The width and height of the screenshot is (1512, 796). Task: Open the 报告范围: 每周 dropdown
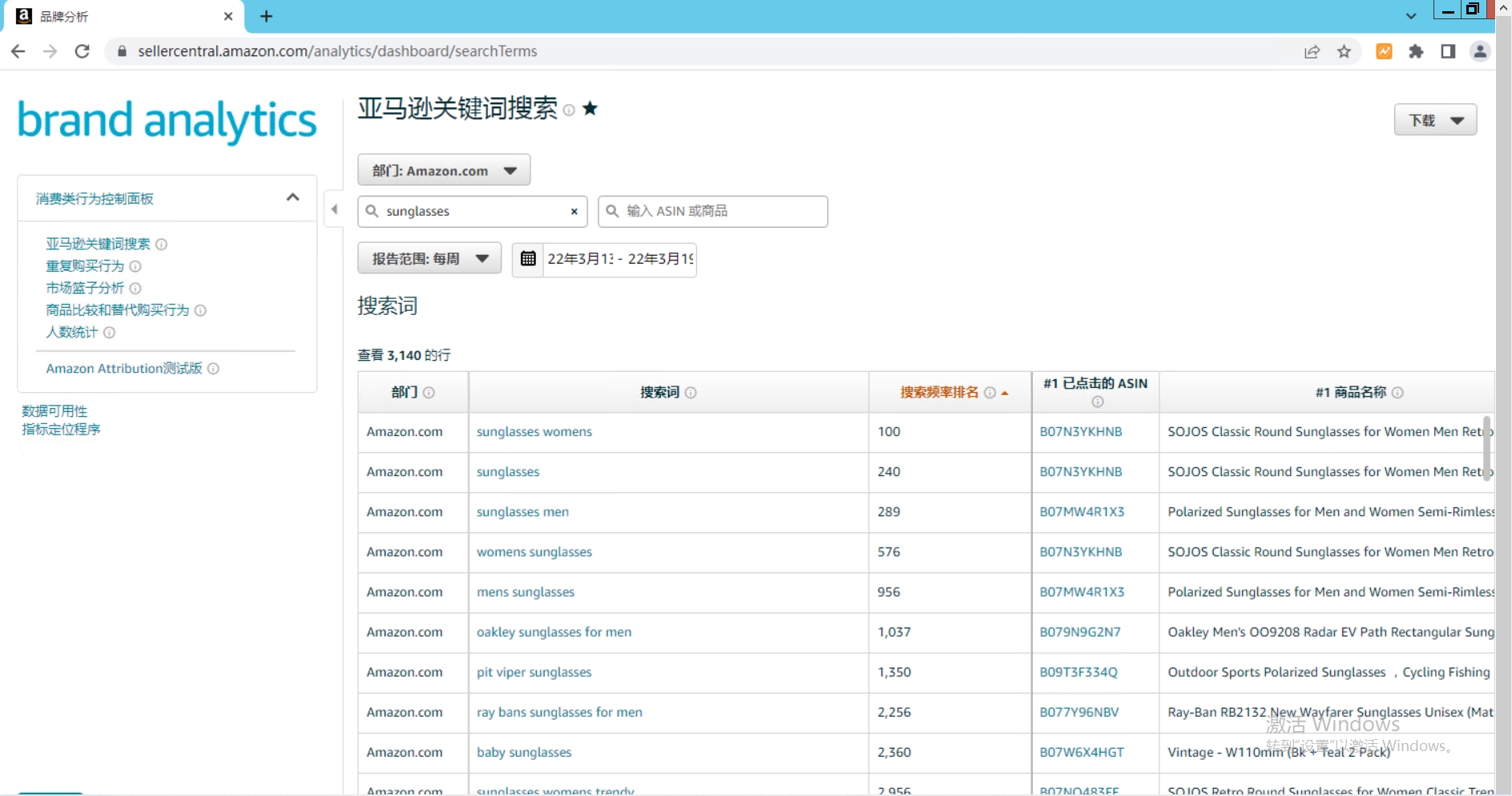429,259
